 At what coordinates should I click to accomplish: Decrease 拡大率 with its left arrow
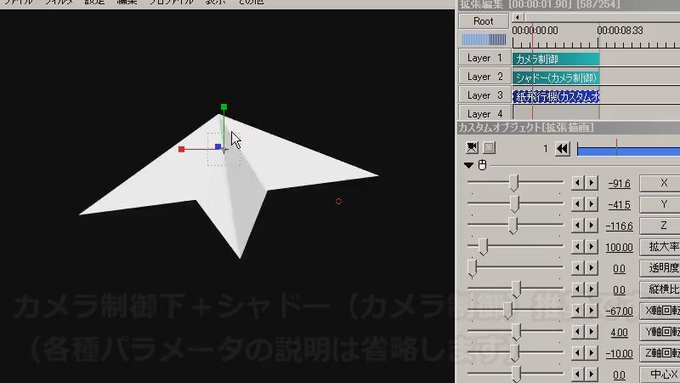(577, 246)
